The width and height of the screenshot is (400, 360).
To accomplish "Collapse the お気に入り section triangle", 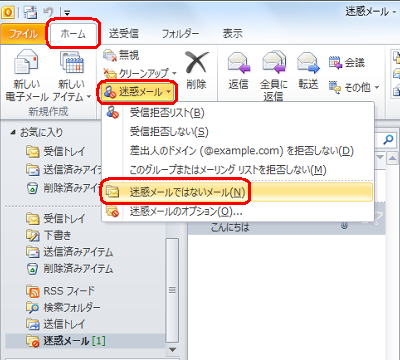I will point(13,132).
